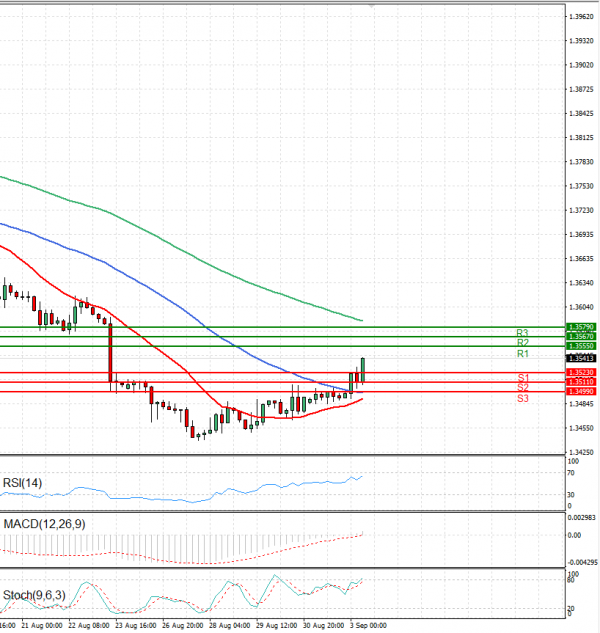The width and height of the screenshot is (600, 633).
Task: Click the latest green candlestick at 3 Sep
Action: (363, 370)
